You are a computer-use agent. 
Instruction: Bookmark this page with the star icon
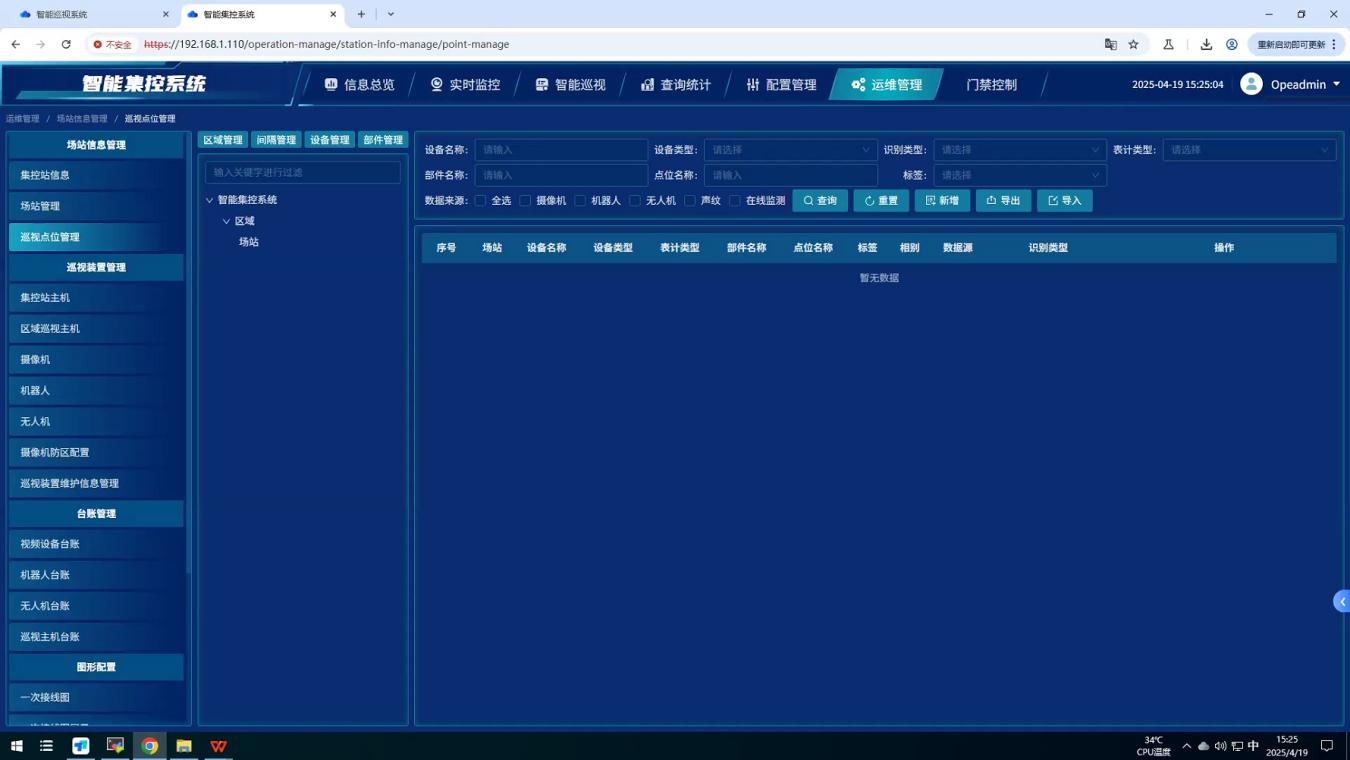click(x=1133, y=44)
